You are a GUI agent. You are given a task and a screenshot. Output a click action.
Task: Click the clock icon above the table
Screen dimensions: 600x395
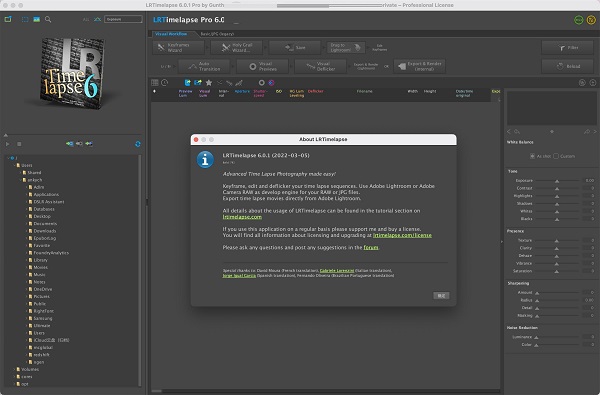pyautogui.click(x=165, y=83)
